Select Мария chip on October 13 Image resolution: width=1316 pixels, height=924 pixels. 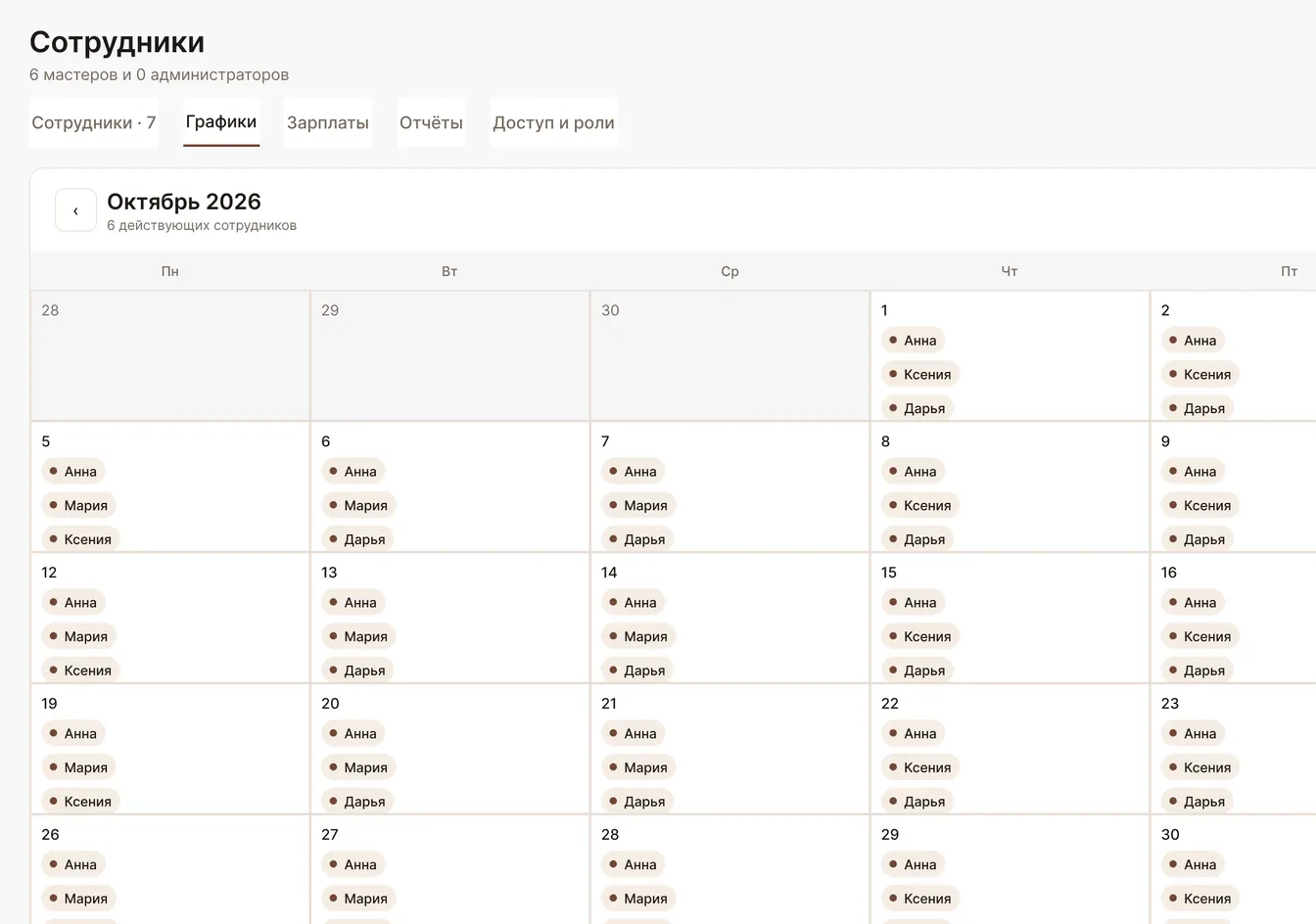(x=358, y=636)
